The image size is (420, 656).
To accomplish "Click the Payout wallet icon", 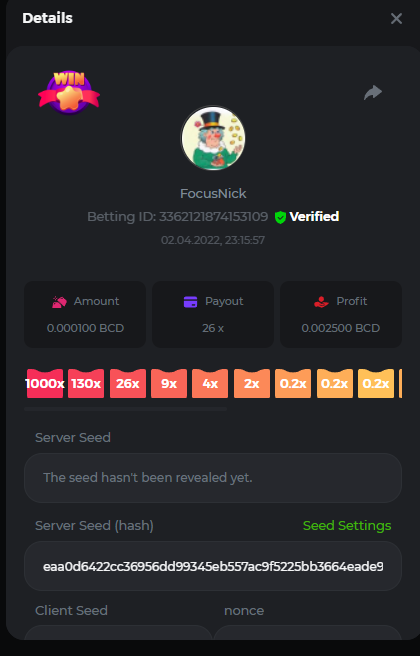I will 190,302.
